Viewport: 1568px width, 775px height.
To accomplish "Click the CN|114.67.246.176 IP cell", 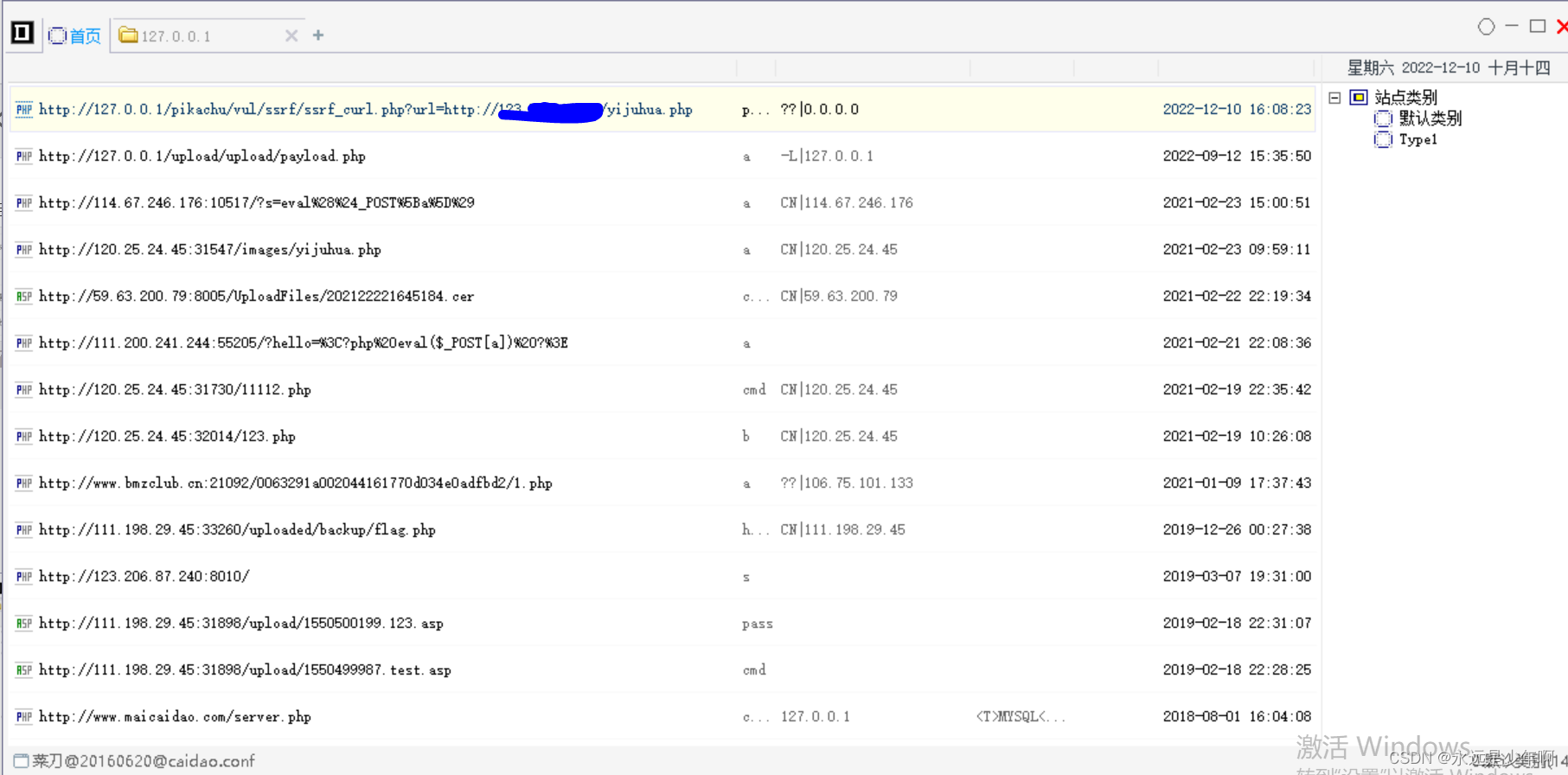I will [x=847, y=202].
